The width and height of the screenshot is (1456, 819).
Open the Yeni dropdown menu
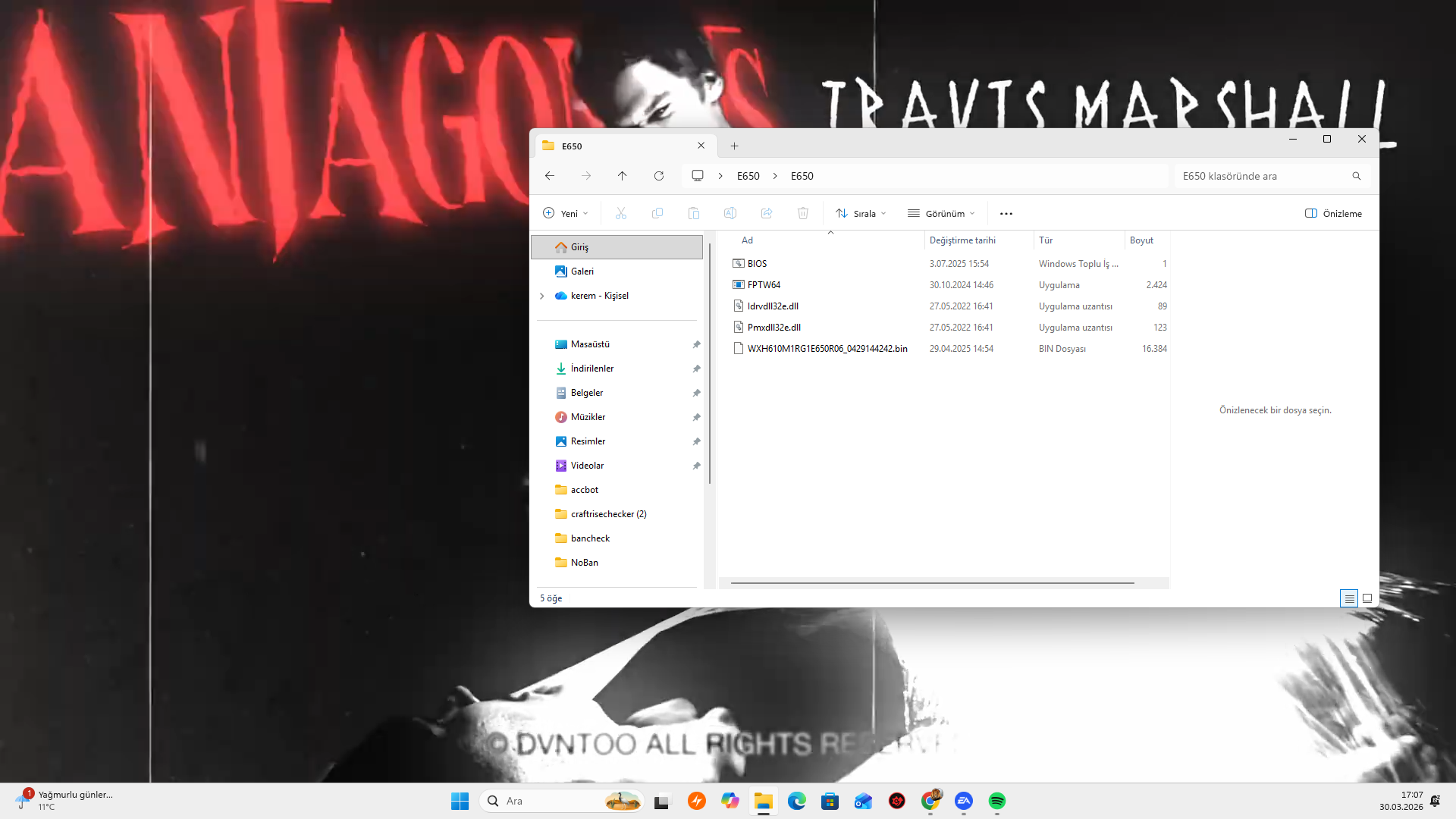(x=566, y=214)
